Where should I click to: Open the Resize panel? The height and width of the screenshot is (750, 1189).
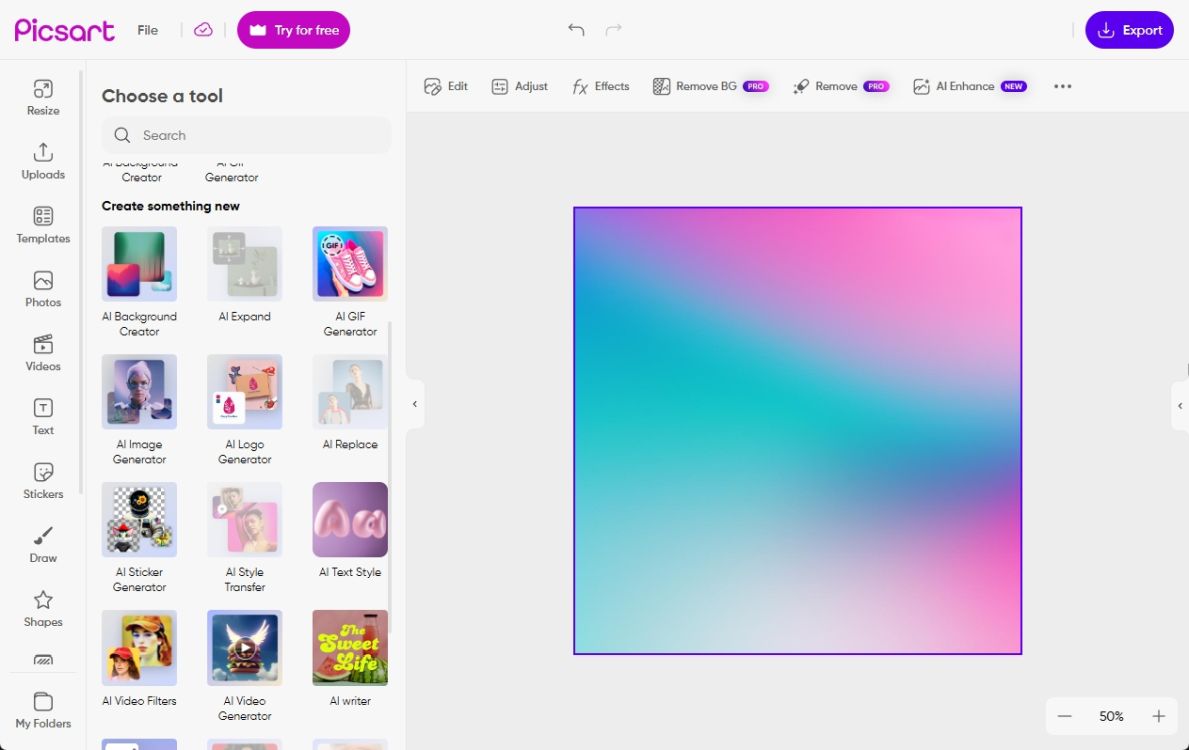click(x=42, y=96)
